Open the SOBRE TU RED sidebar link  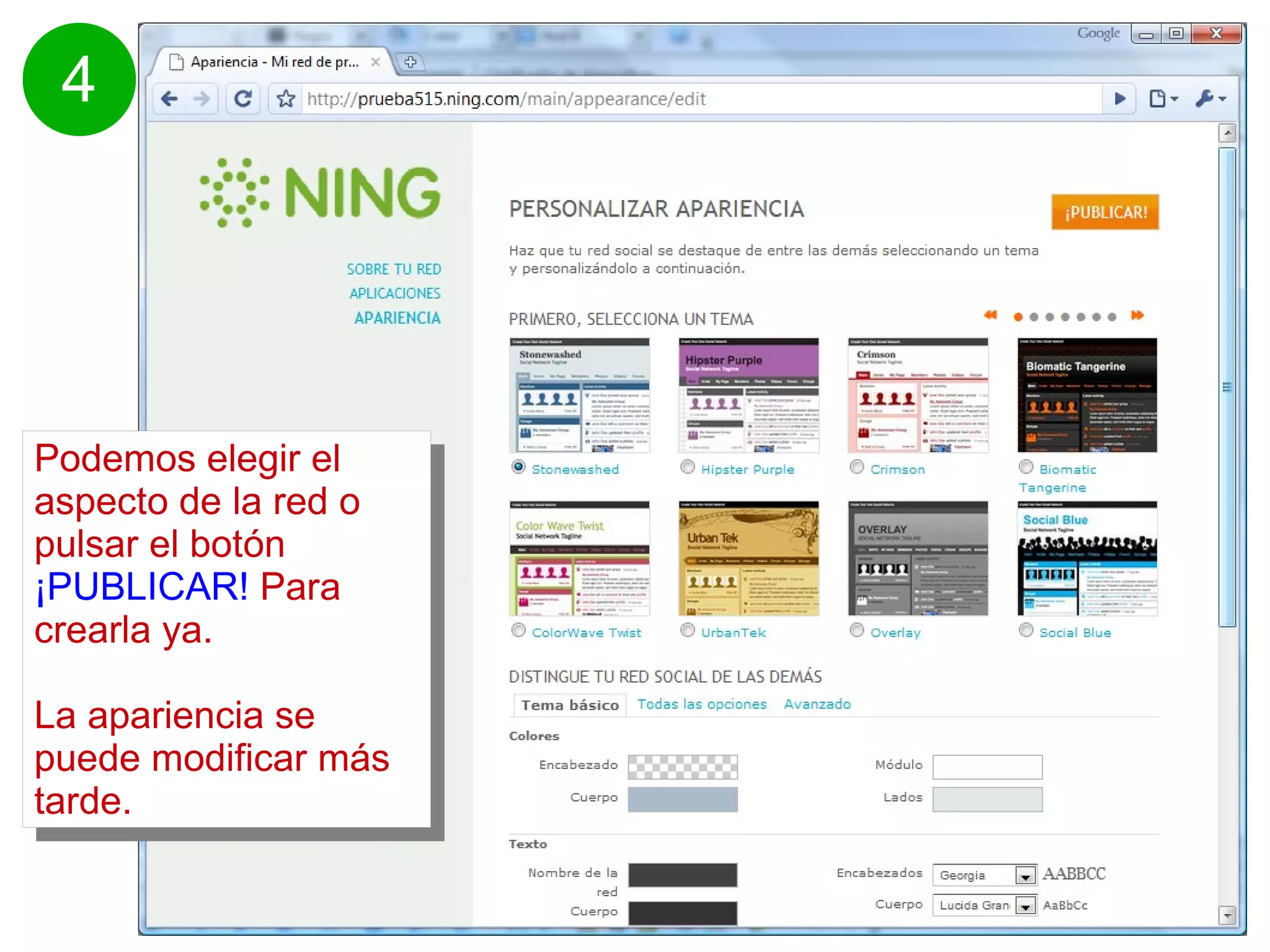[x=393, y=269]
